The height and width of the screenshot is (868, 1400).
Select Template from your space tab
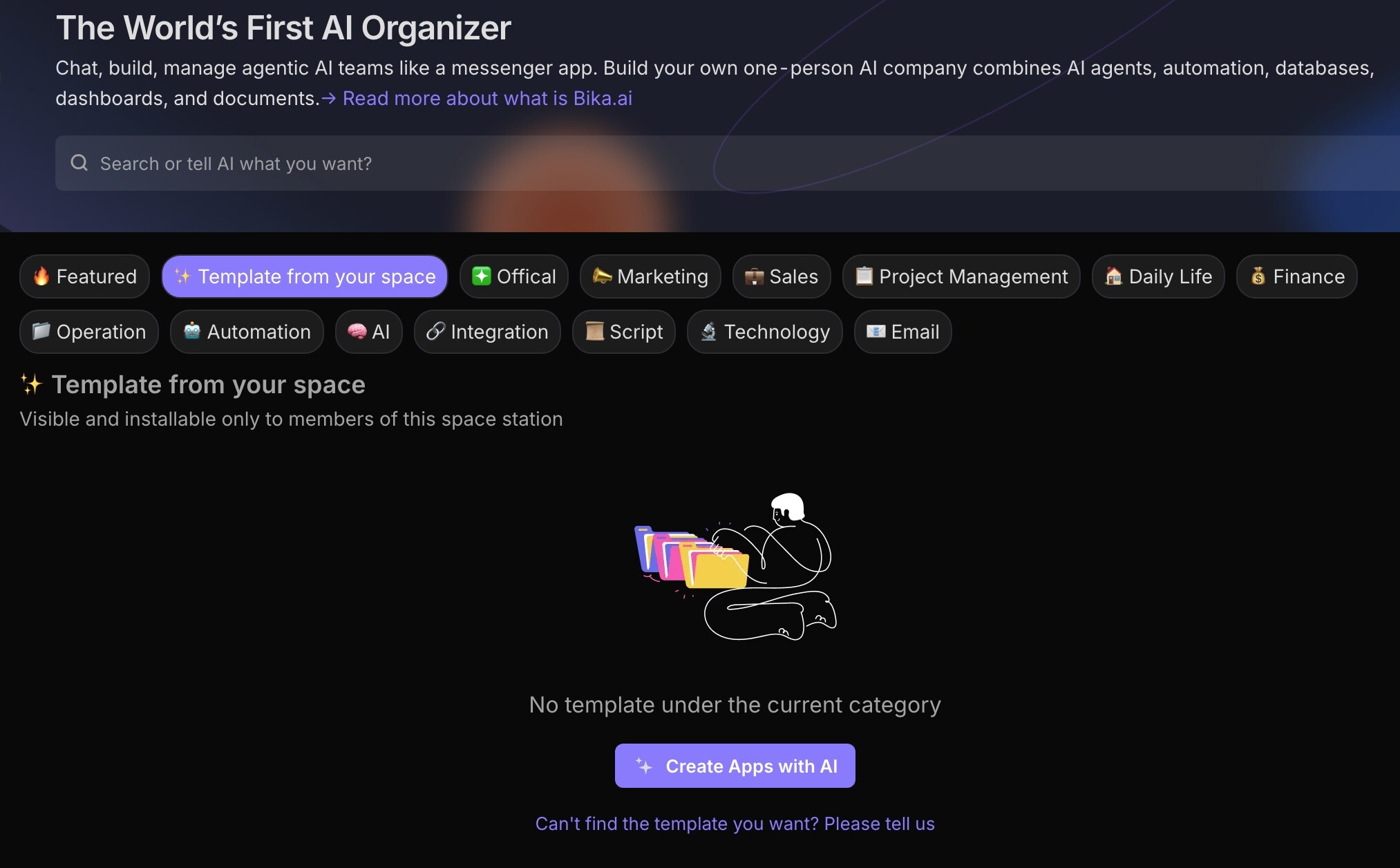tap(305, 276)
